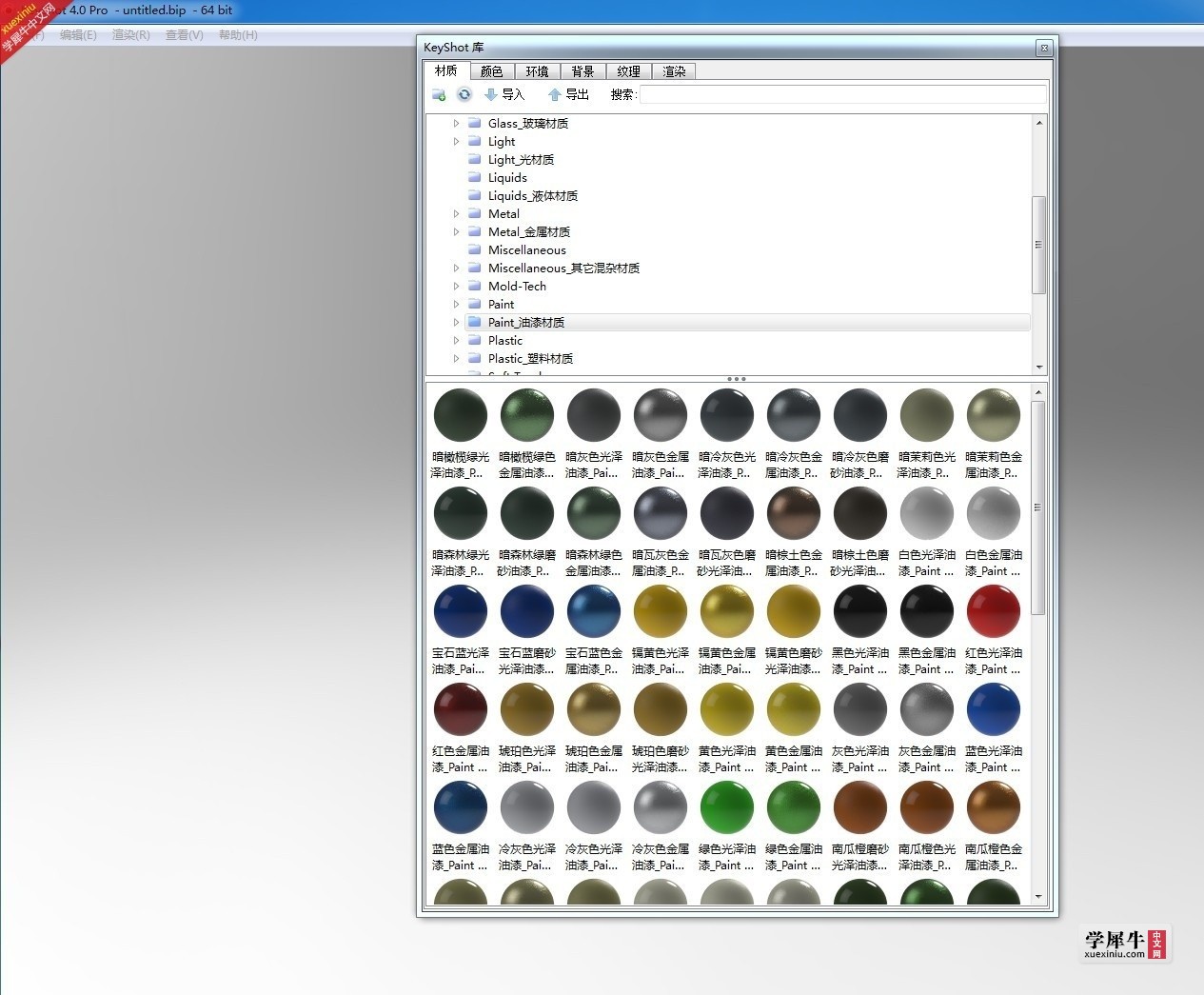Open the 查看(V) menu
The width and height of the screenshot is (1204, 995).
click(185, 35)
